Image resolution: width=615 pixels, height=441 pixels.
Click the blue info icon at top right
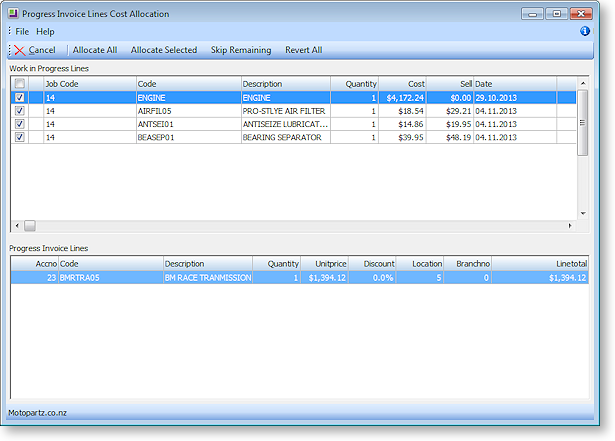[x=585, y=31]
